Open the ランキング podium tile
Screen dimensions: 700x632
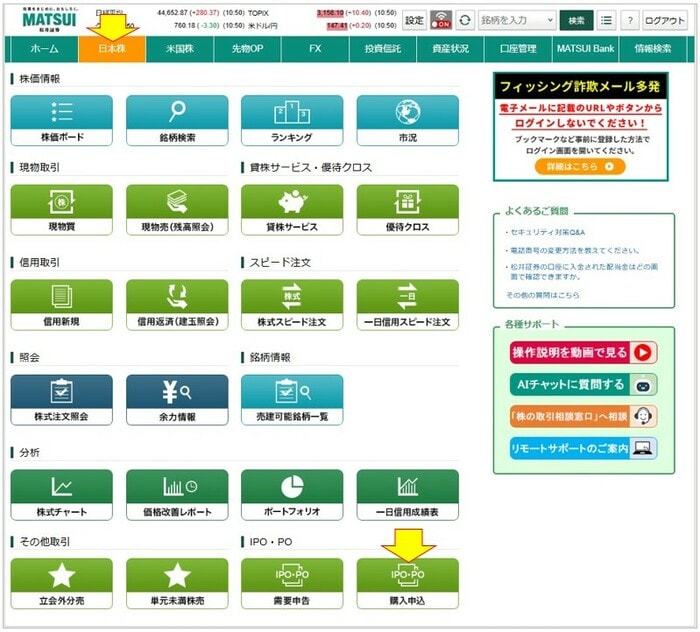click(x=292, y=120)
